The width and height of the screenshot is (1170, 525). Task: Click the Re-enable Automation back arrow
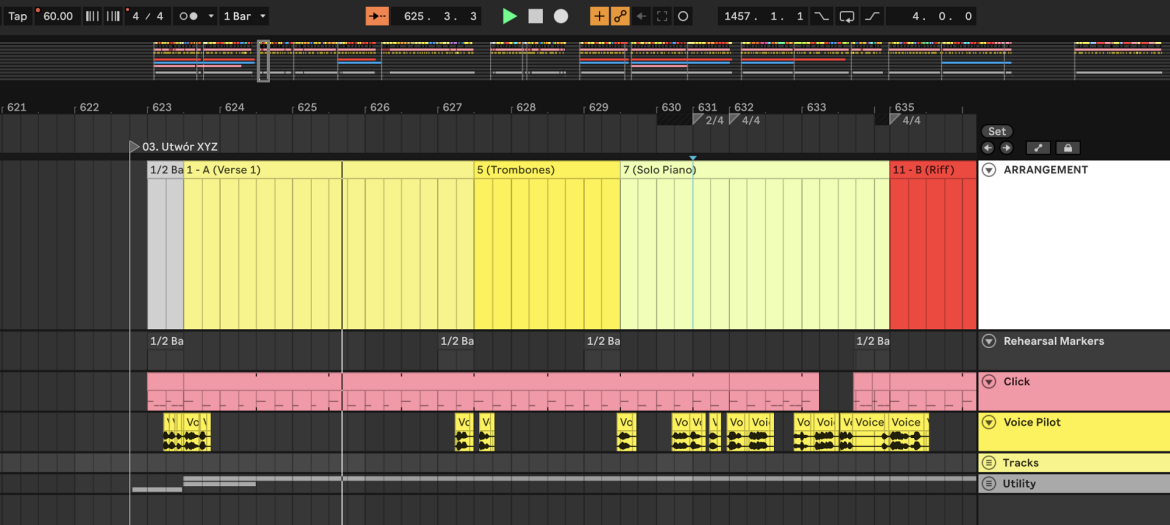click(x=641, y=16)
